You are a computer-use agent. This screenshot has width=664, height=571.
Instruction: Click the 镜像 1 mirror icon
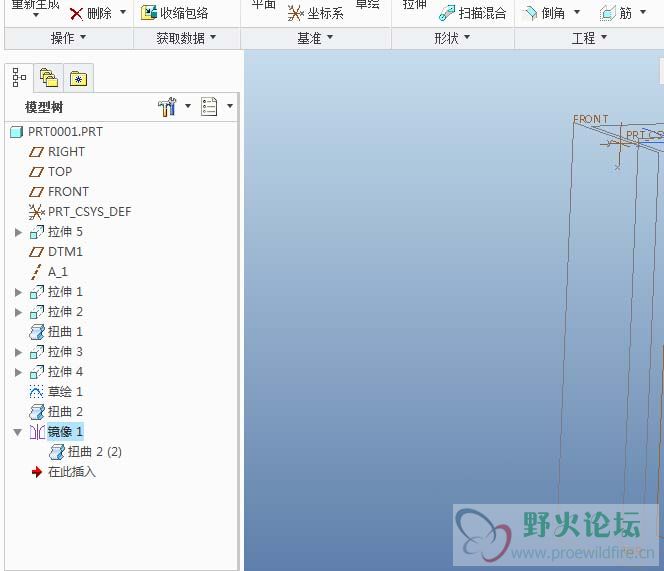click(x=37, y=432)
